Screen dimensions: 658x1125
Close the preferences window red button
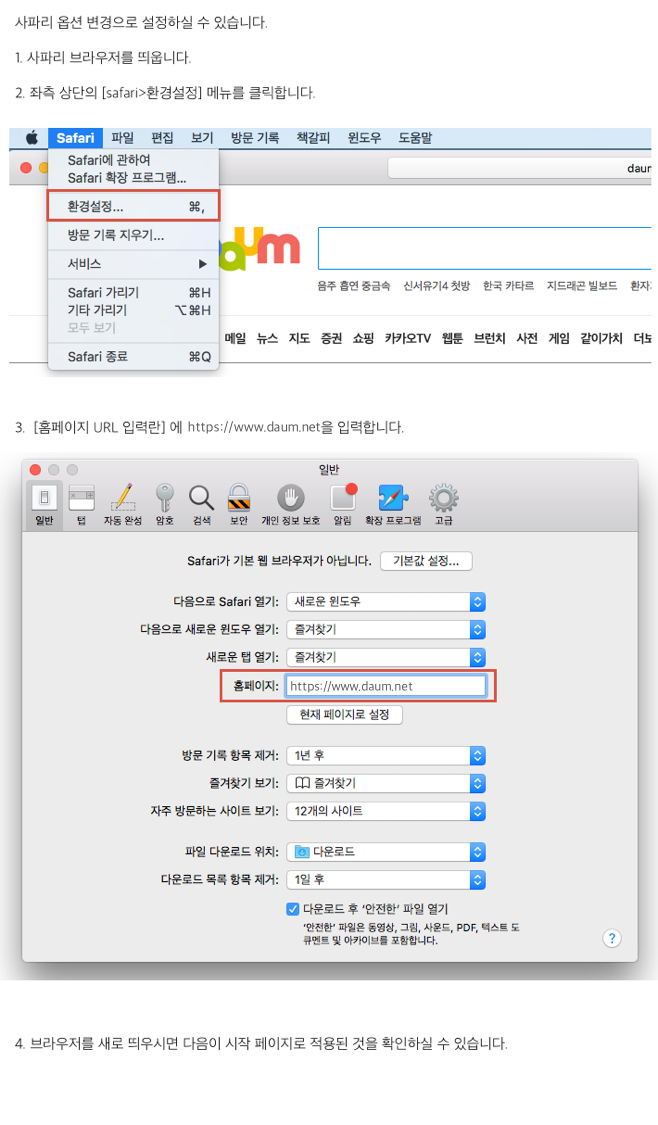click(x=35, y=469)
